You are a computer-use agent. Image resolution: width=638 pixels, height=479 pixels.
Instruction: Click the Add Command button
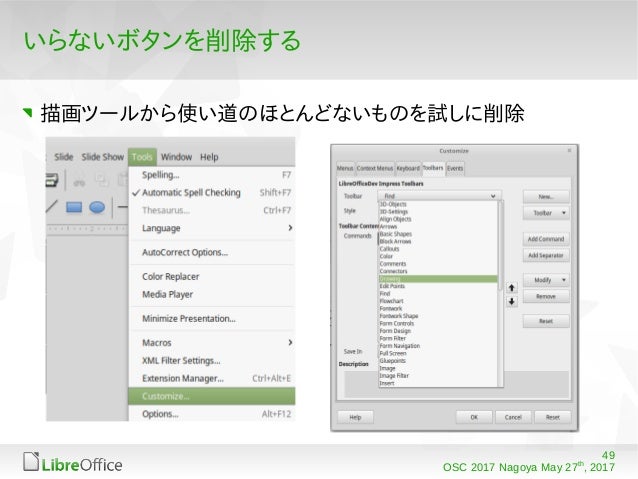click(546, 239)
